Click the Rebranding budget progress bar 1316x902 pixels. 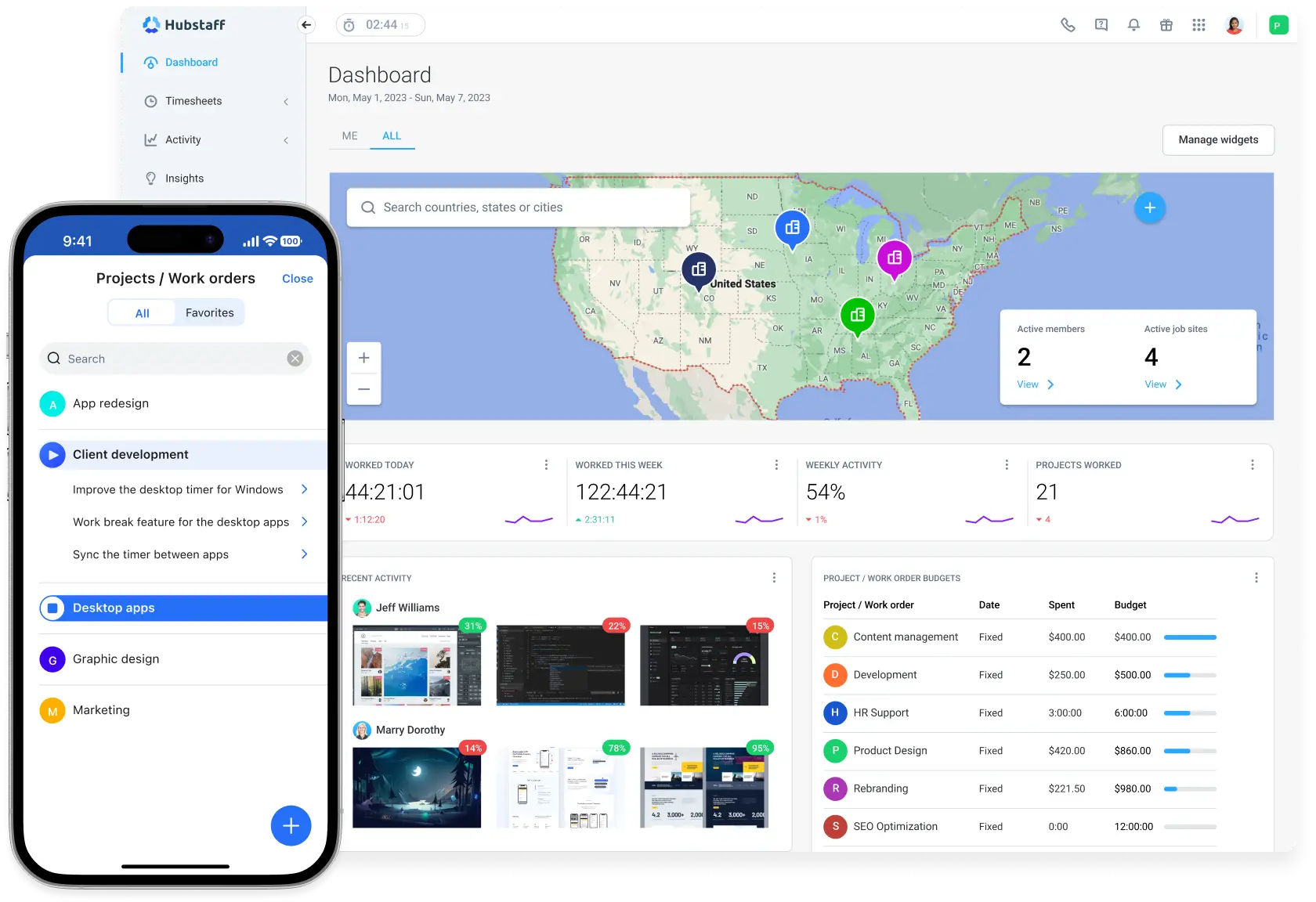(1191, 788)
